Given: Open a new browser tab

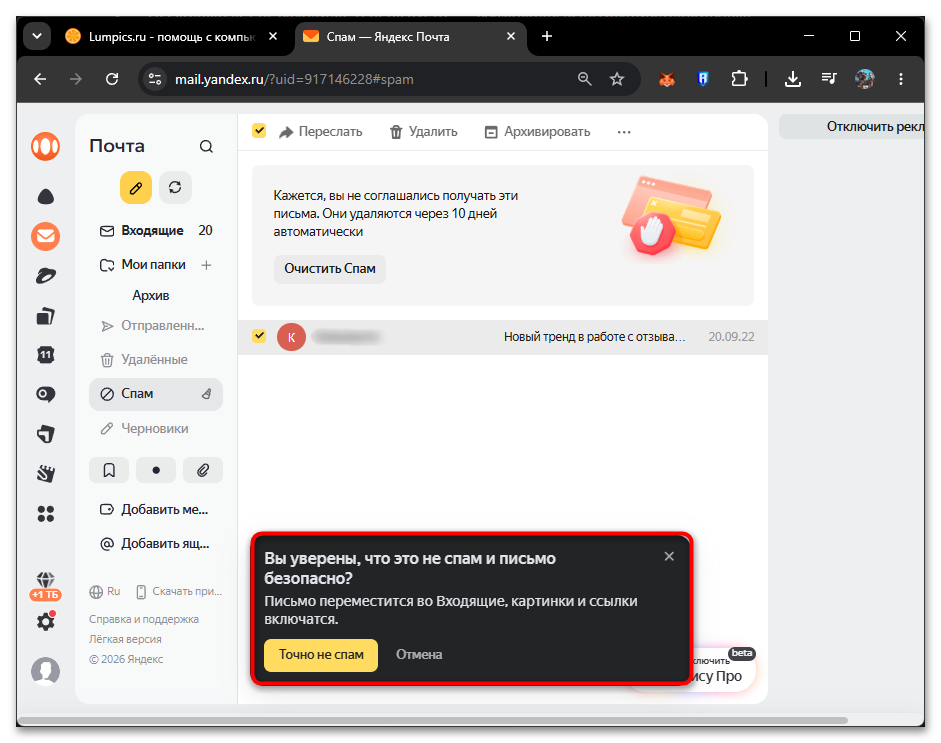Looking at the screenshot, I should tap(547, 36).
